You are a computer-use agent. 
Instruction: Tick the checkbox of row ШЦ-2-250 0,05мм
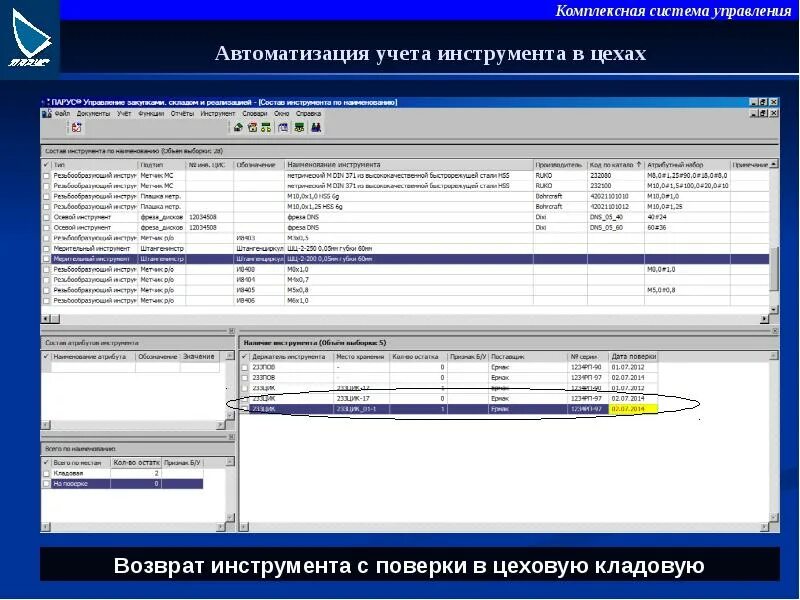[47, 248]
